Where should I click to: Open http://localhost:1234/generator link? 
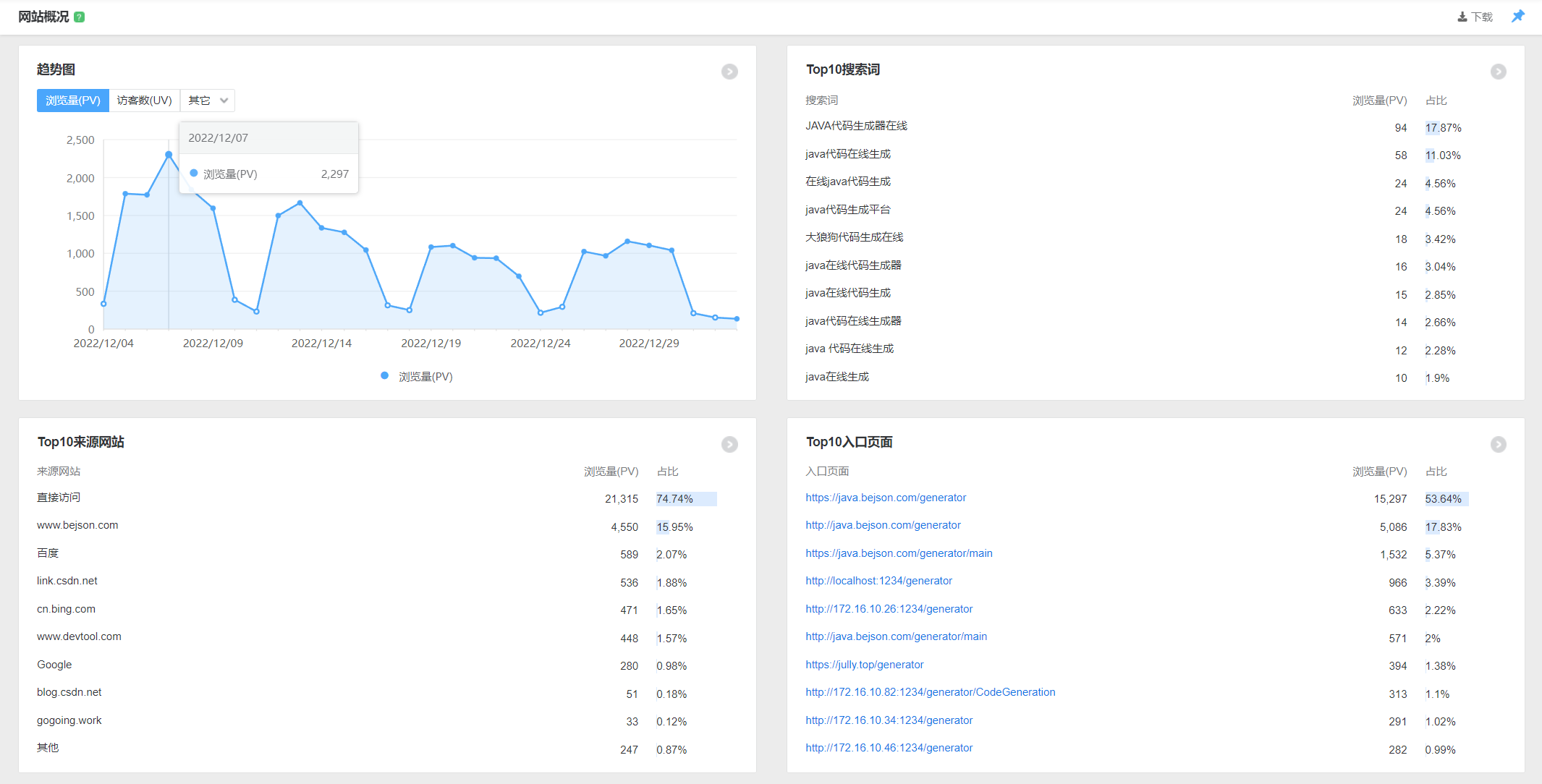pyautogui.click(x=878, y=581)
